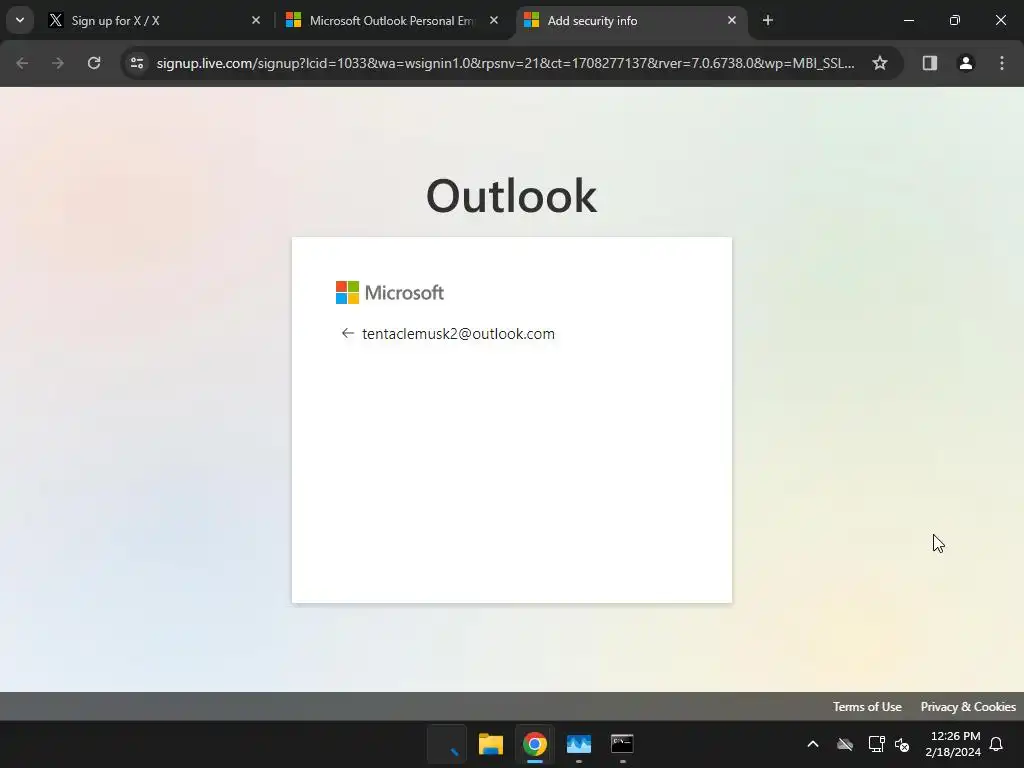
Task: Restore down the Chrome window
Action: pyautogui.click(x=955, y=21)
